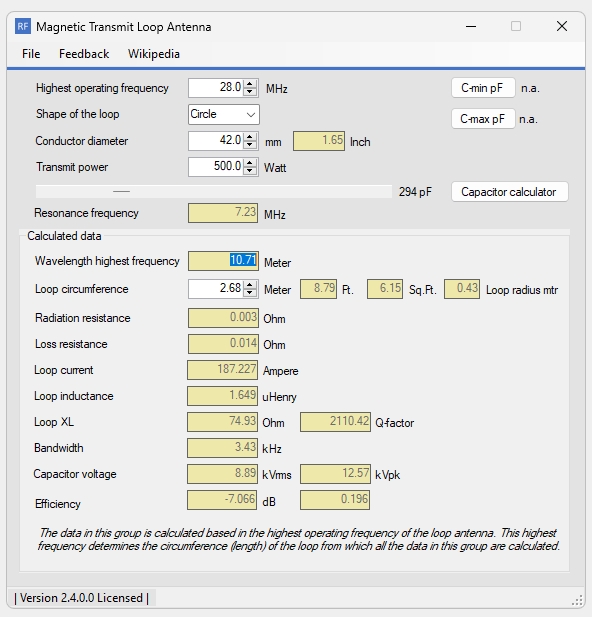This screenshot has width=592, height=617.
Task: Increase highest operating frequency with up arrow
Action: pyautogui.click(x=250, y=83)
